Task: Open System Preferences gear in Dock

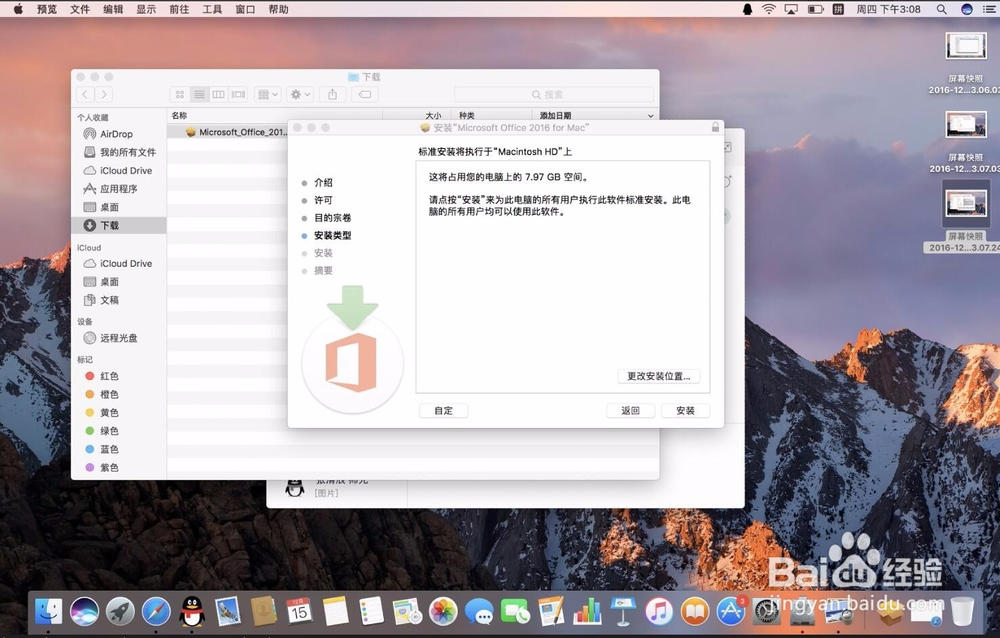Action: 767,611
